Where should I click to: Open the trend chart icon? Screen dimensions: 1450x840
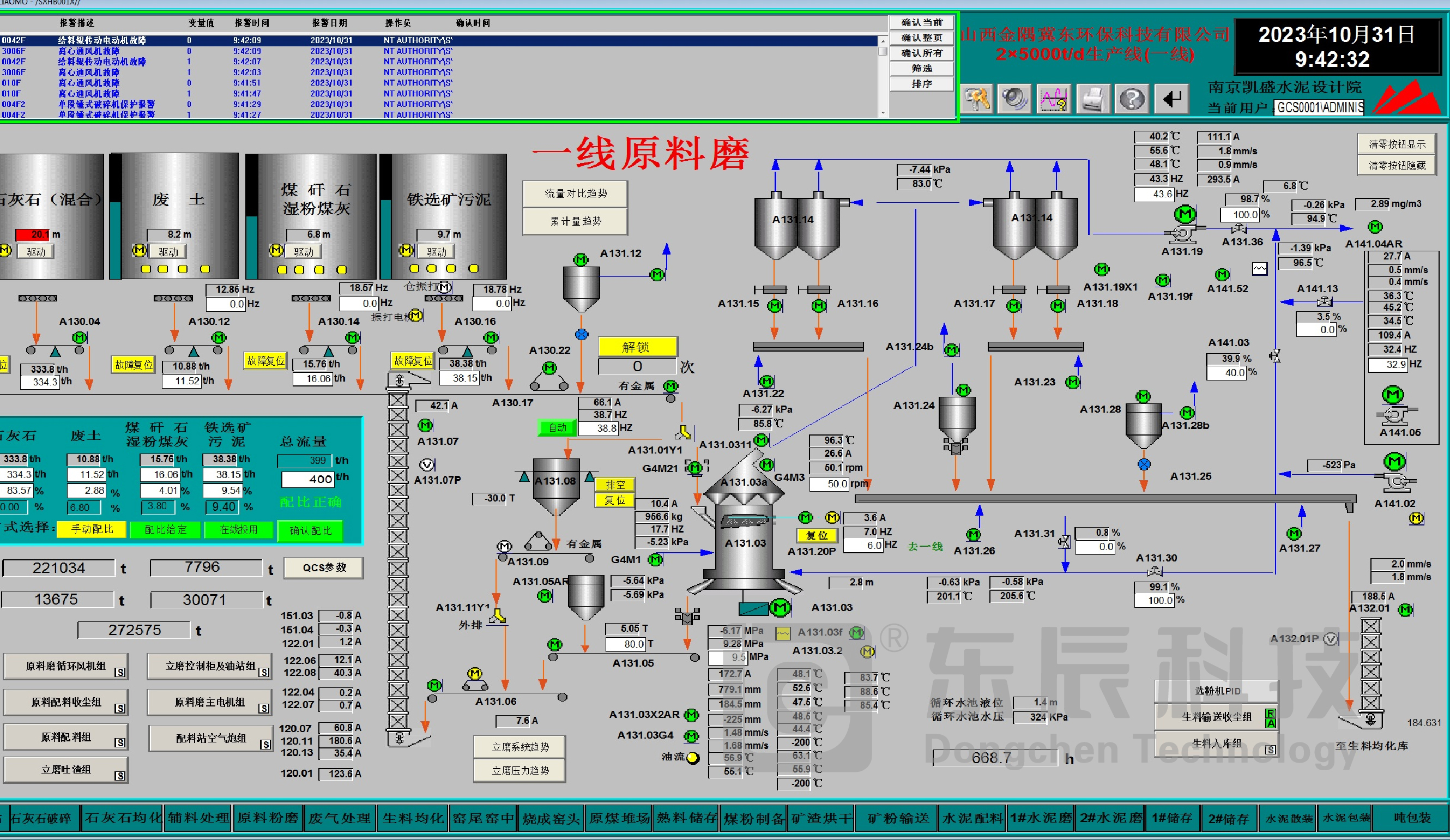pos(1054,99)
